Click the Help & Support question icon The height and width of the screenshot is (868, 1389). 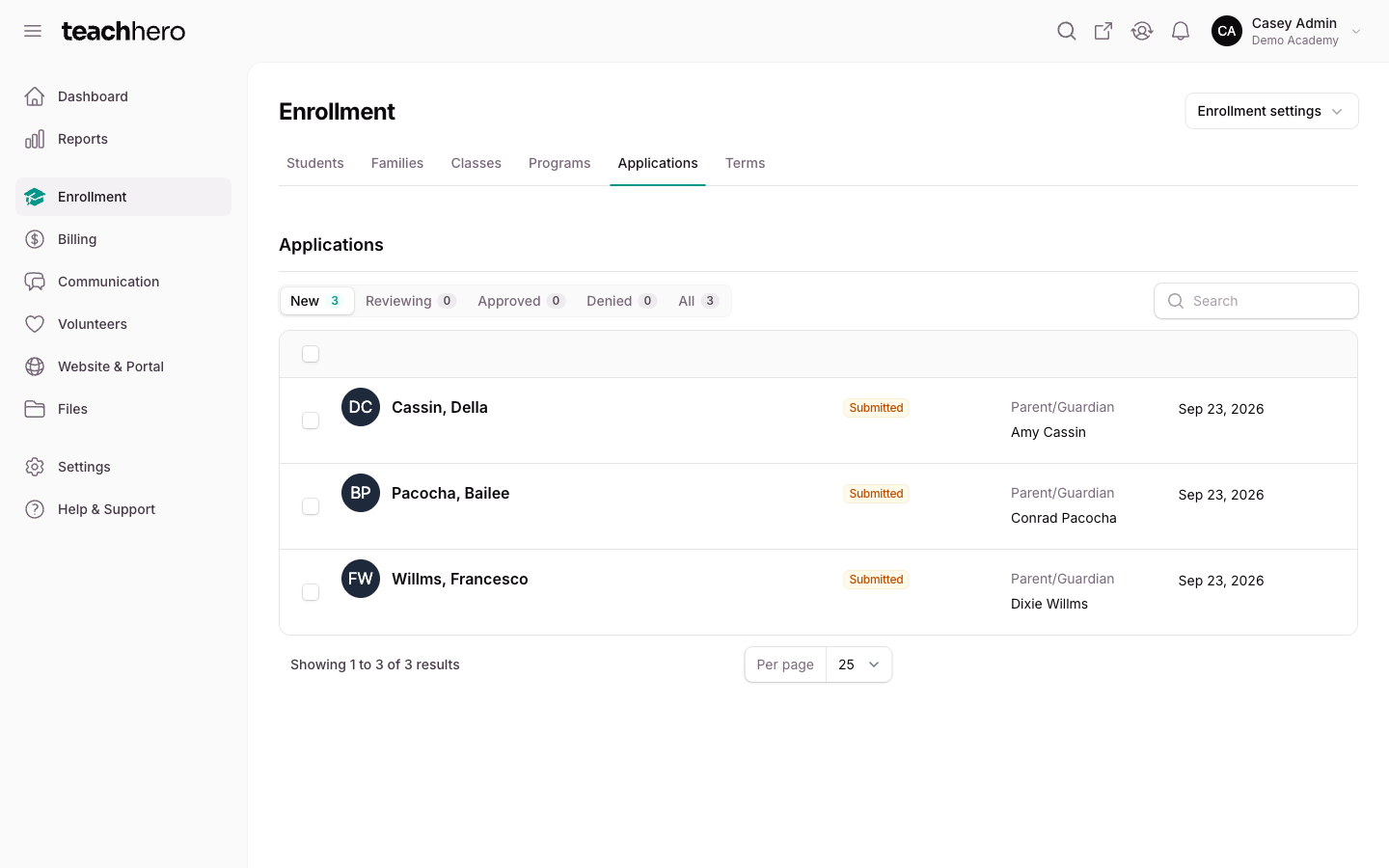pyautogui.click(x=35, y=509)
